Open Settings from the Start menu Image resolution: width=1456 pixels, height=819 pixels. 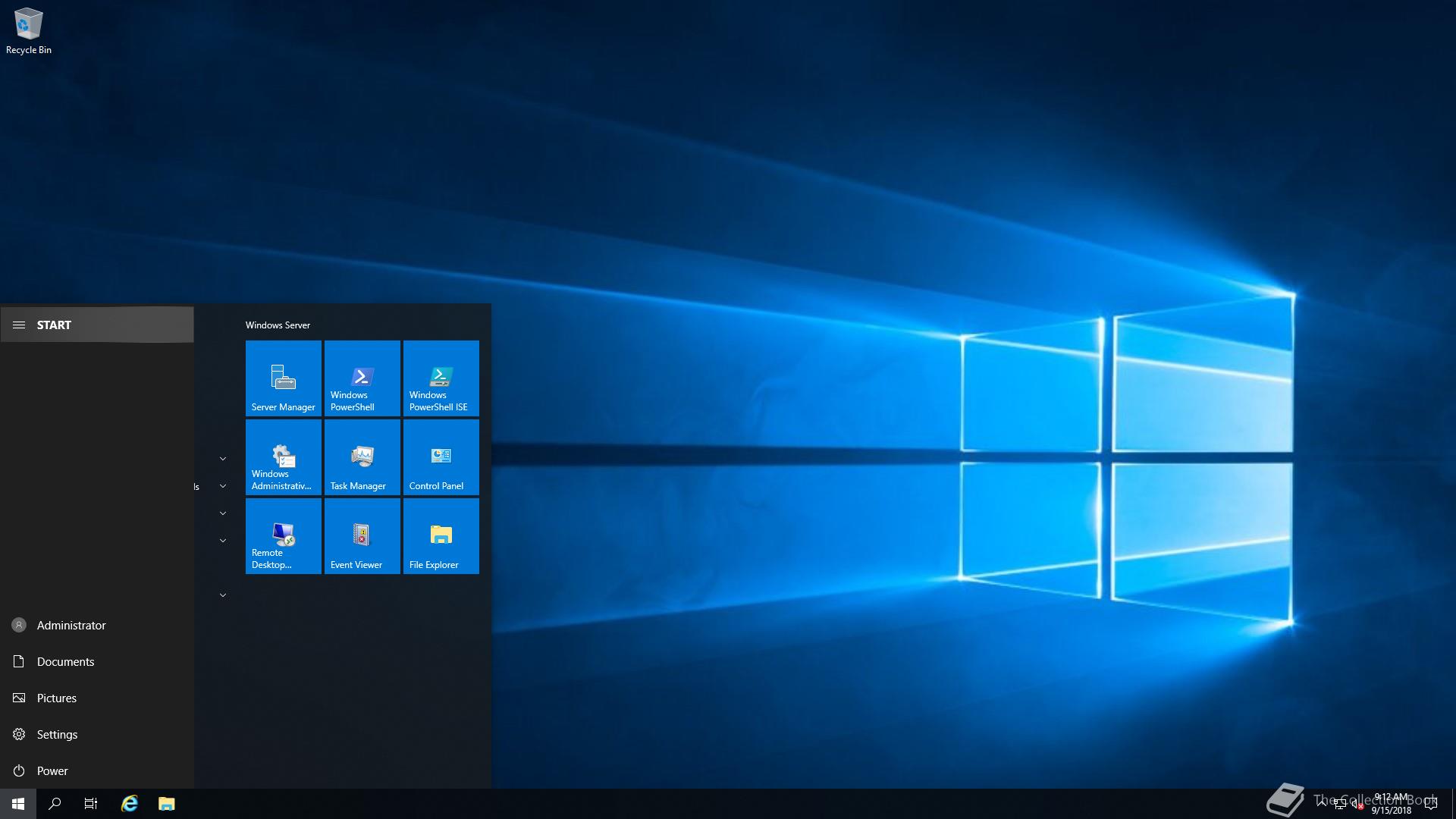(97, 734)
